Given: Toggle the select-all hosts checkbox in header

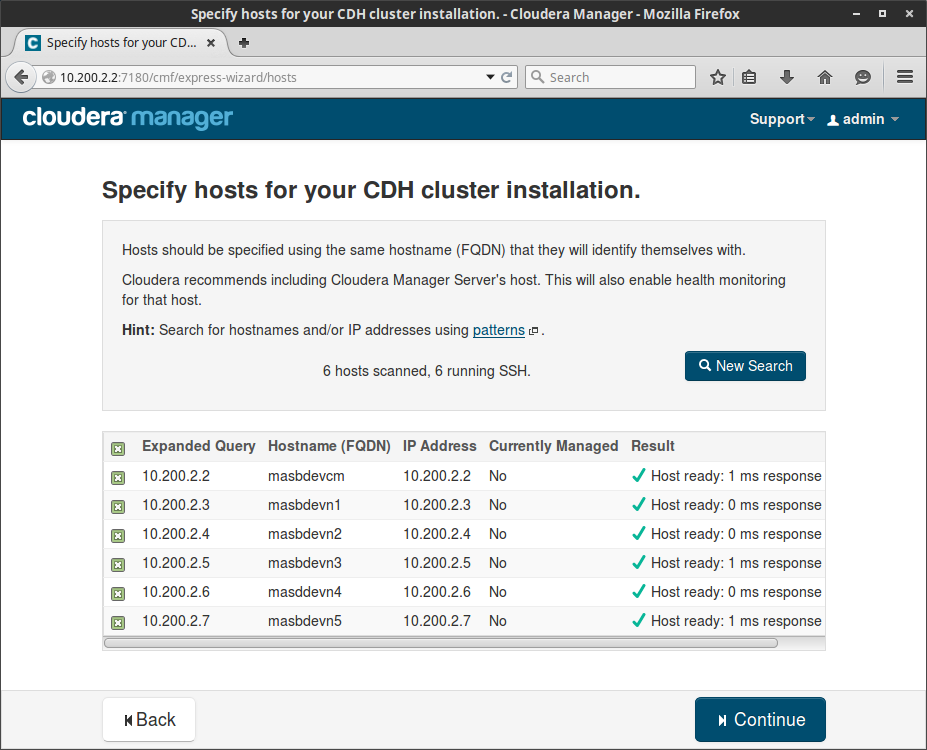Looking at the screenshot, I should [118, 449].
